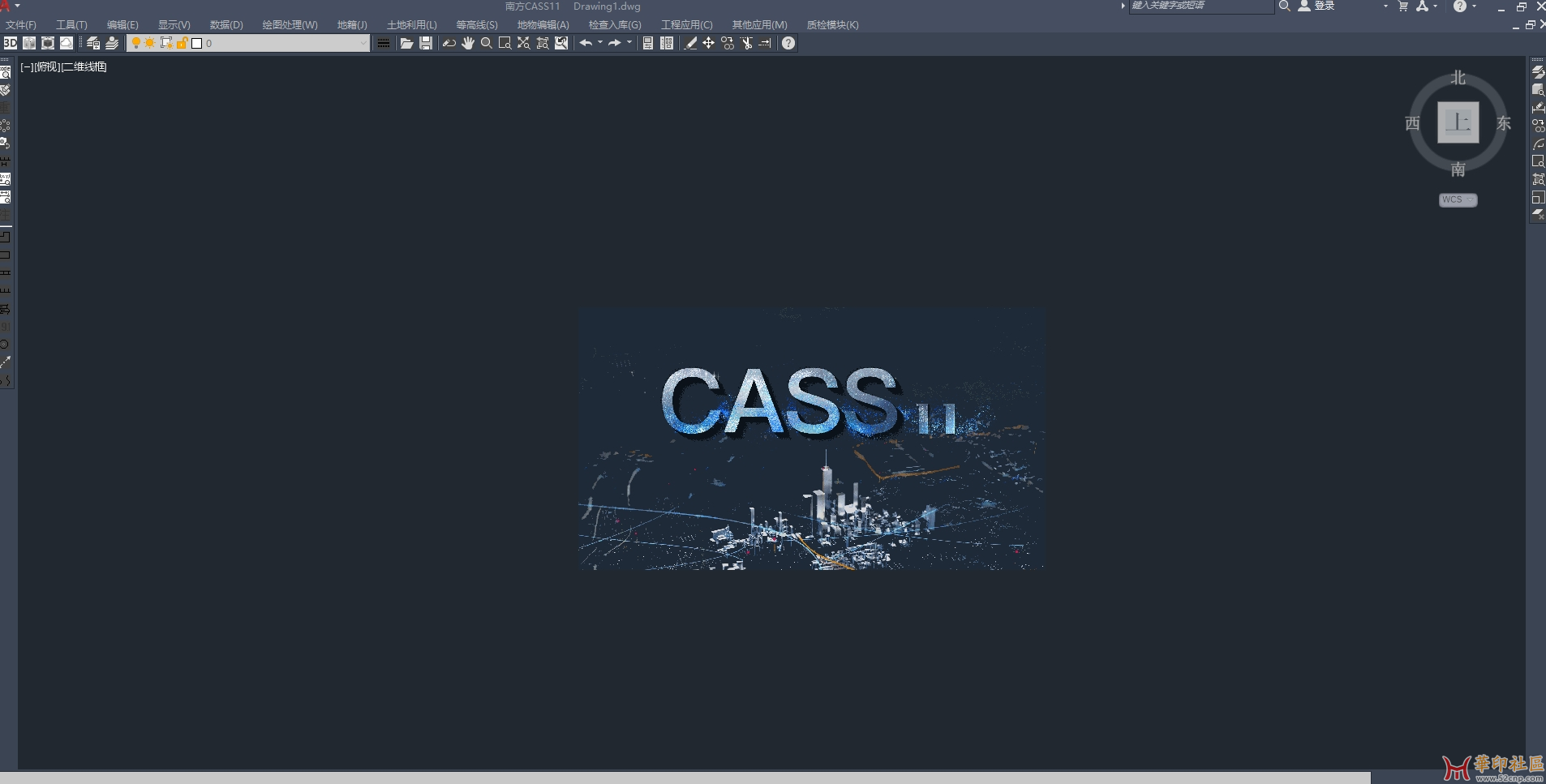Screen dimensions: 1546x784
Task: Click the open file folder icon
Action: (x=406, y=43)
